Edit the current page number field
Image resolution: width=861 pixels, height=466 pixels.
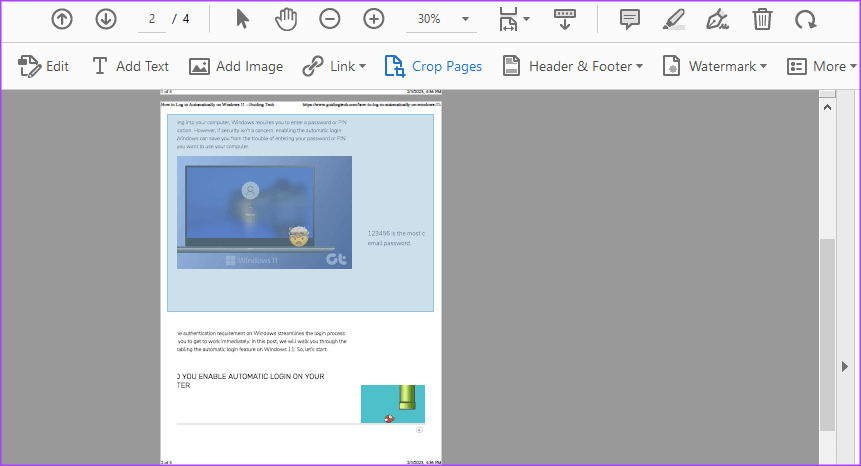point(152,20)
